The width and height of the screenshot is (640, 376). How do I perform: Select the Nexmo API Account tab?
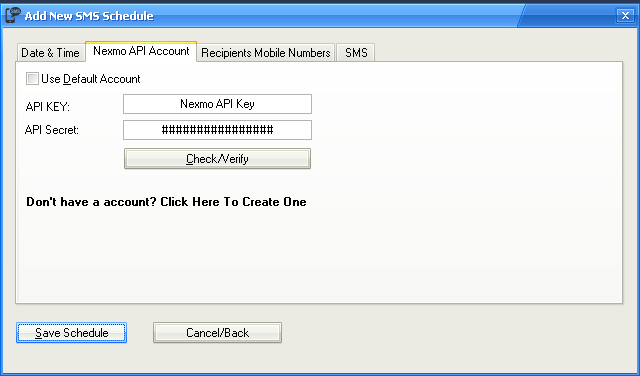point(141,51)
